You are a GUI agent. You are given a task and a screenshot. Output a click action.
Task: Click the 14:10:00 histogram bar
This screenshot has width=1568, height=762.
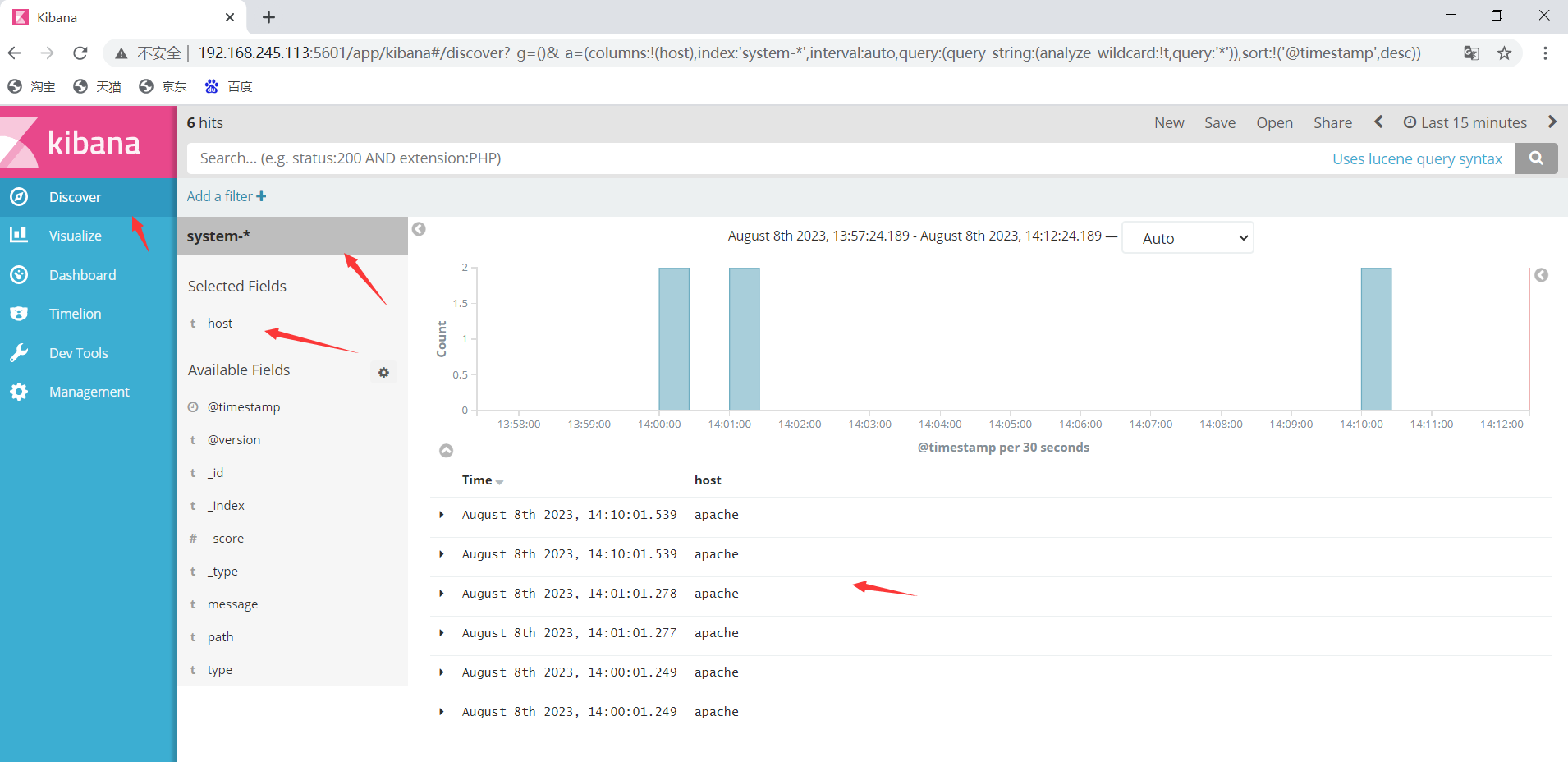click(1376, 338)
